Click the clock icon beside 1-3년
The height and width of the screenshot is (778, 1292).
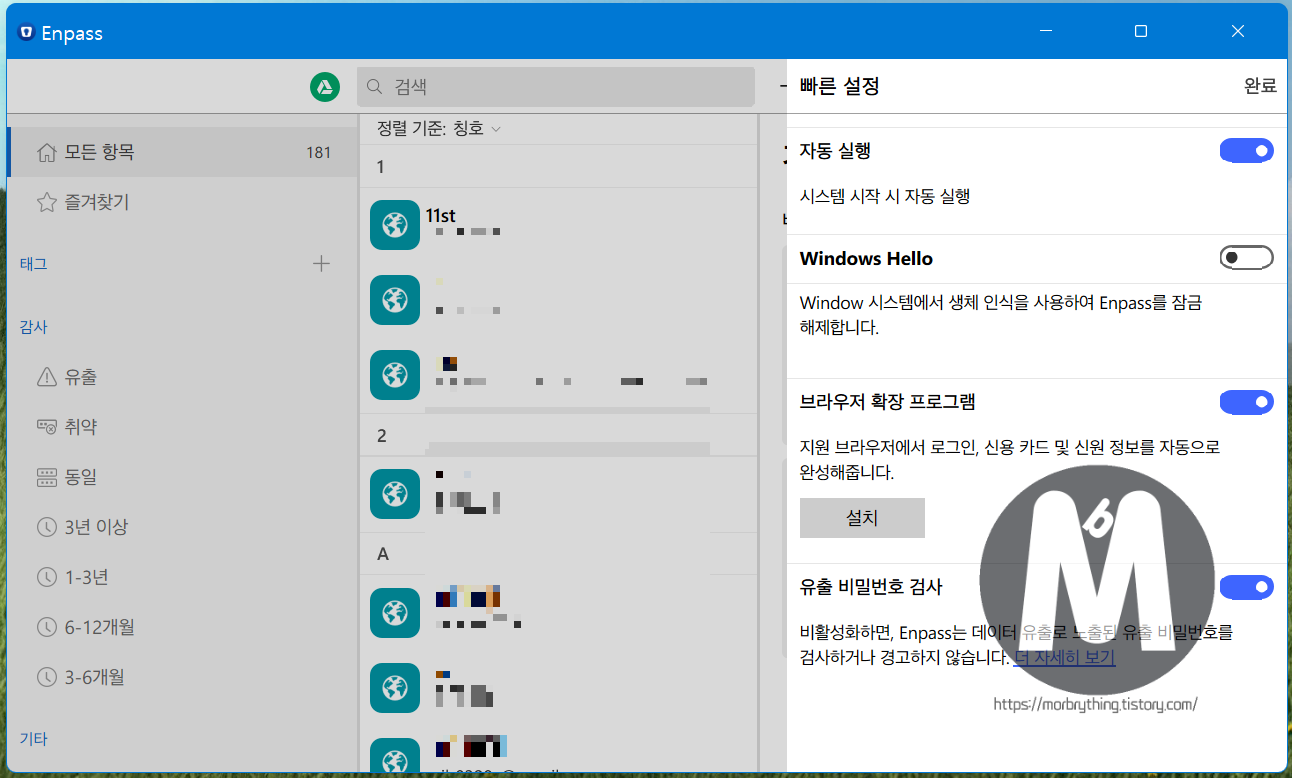click(x=46, y=577)
